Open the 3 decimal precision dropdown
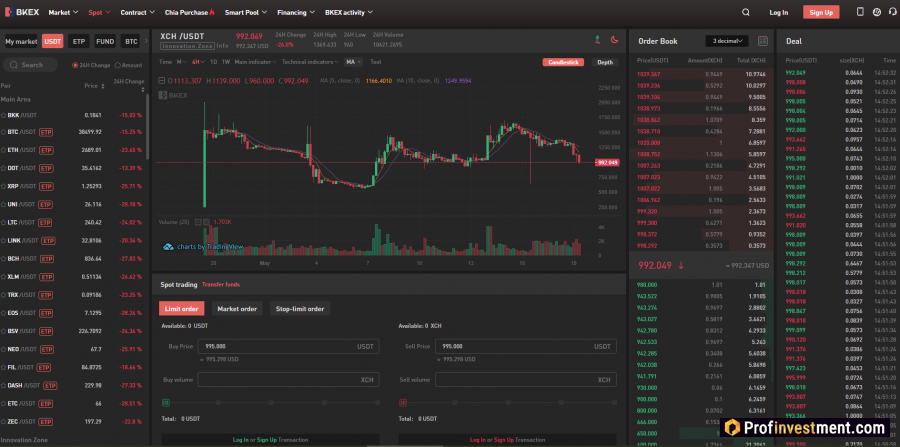 coord(727,41)
